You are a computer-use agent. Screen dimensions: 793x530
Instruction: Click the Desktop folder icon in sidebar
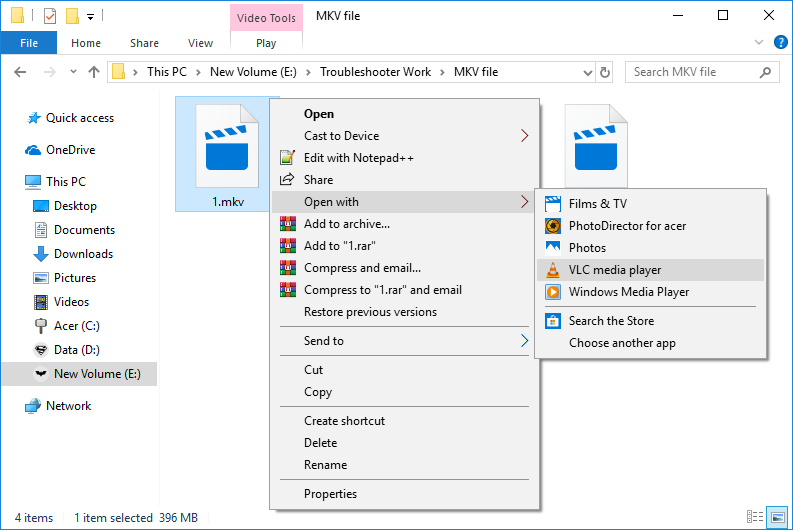click(x=40, y=206)
